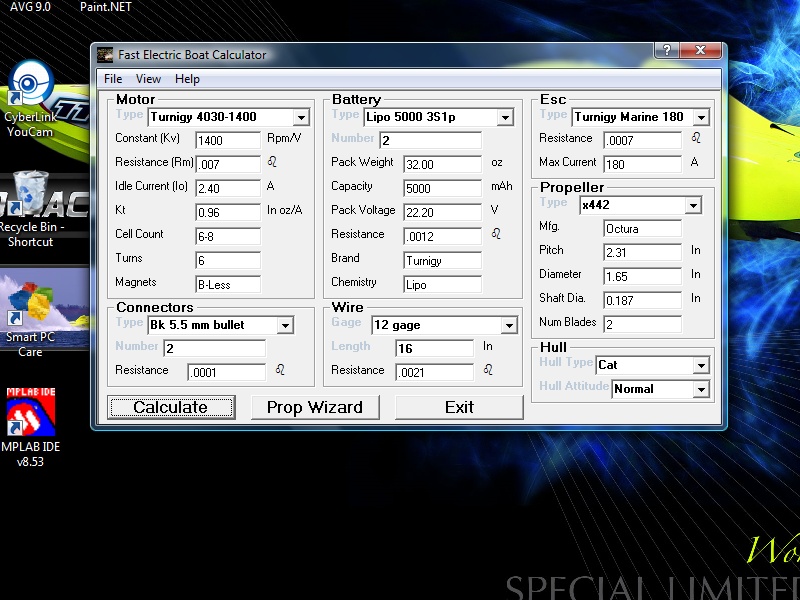This screenshot has height=600, width=800.
Task: Click the battery Number input field
Action: [430, 141]
